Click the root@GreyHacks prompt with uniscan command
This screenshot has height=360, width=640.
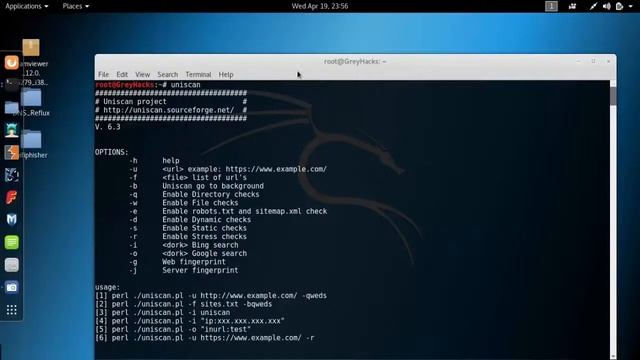click(x=148, y=85)
